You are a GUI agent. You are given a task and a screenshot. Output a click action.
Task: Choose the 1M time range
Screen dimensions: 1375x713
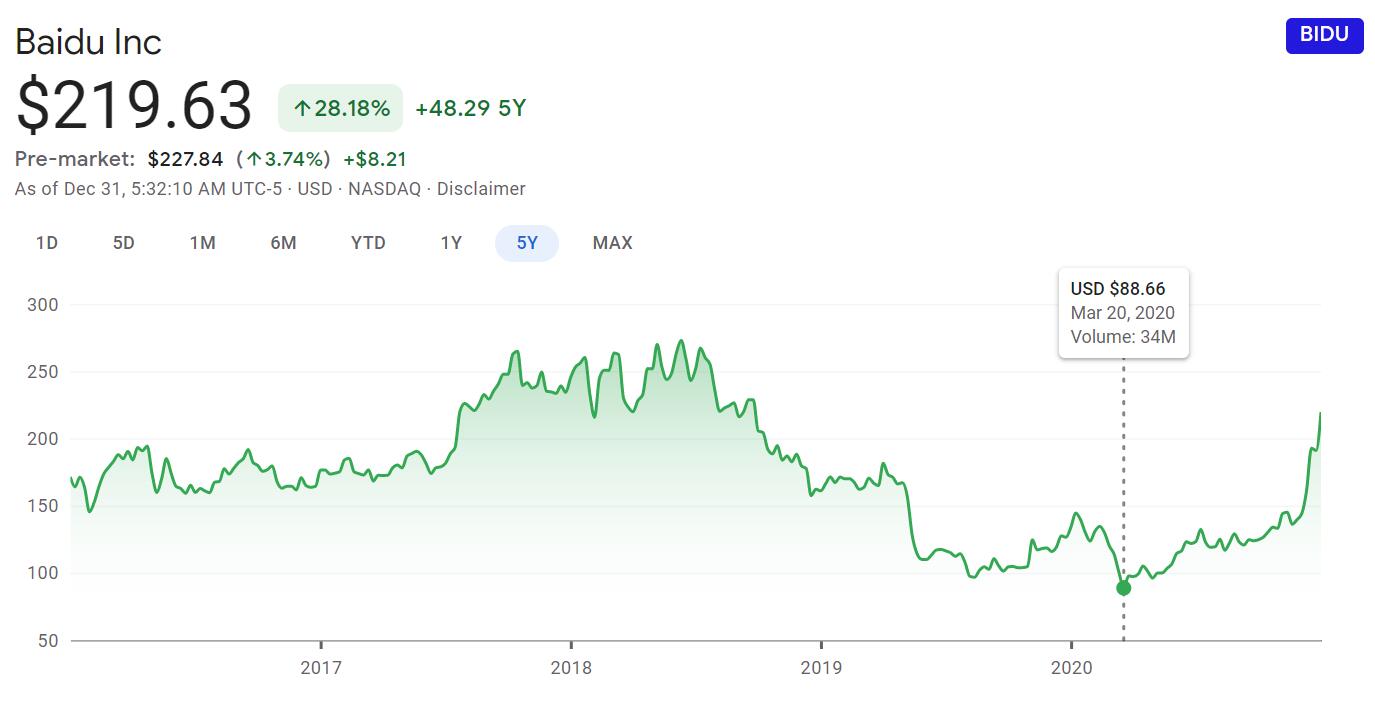tap(202, 243)
